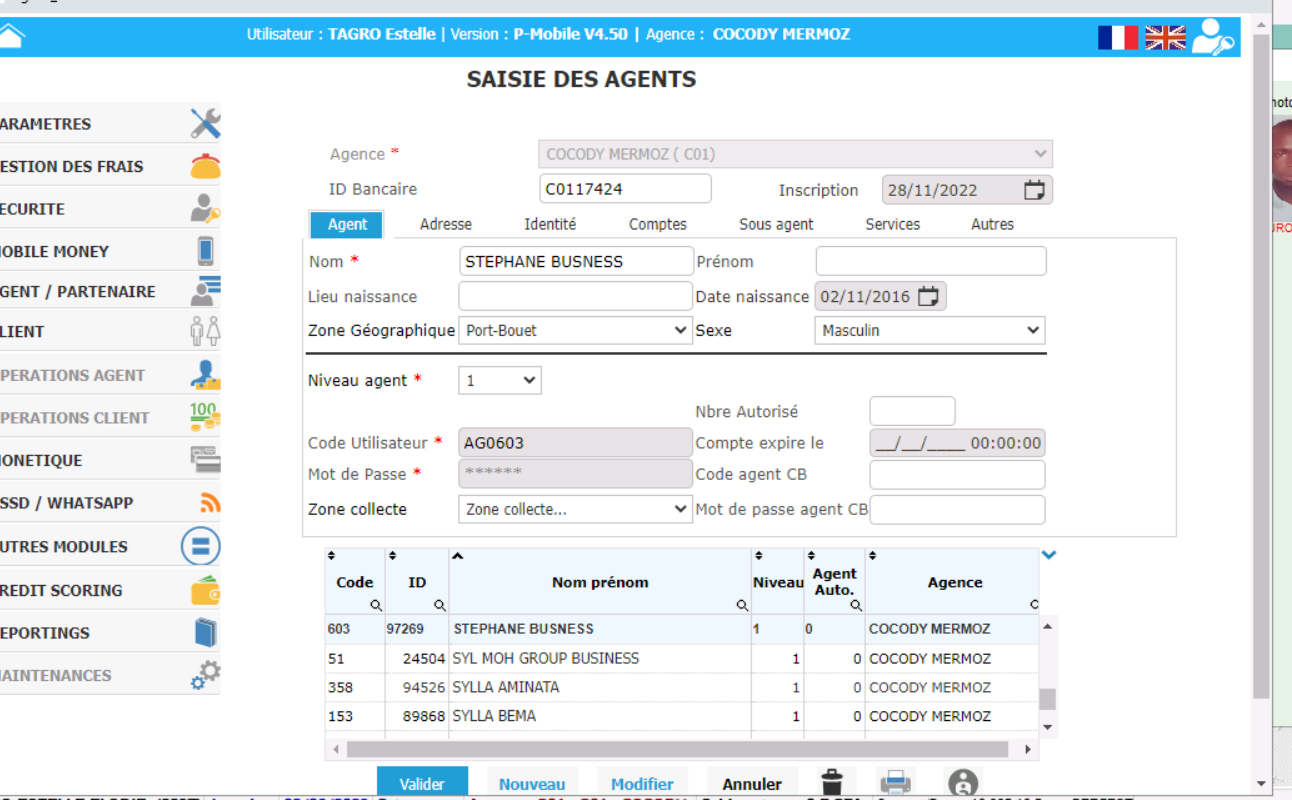Click the printer icon
The image size is (1292, 800).
point(895,783)
